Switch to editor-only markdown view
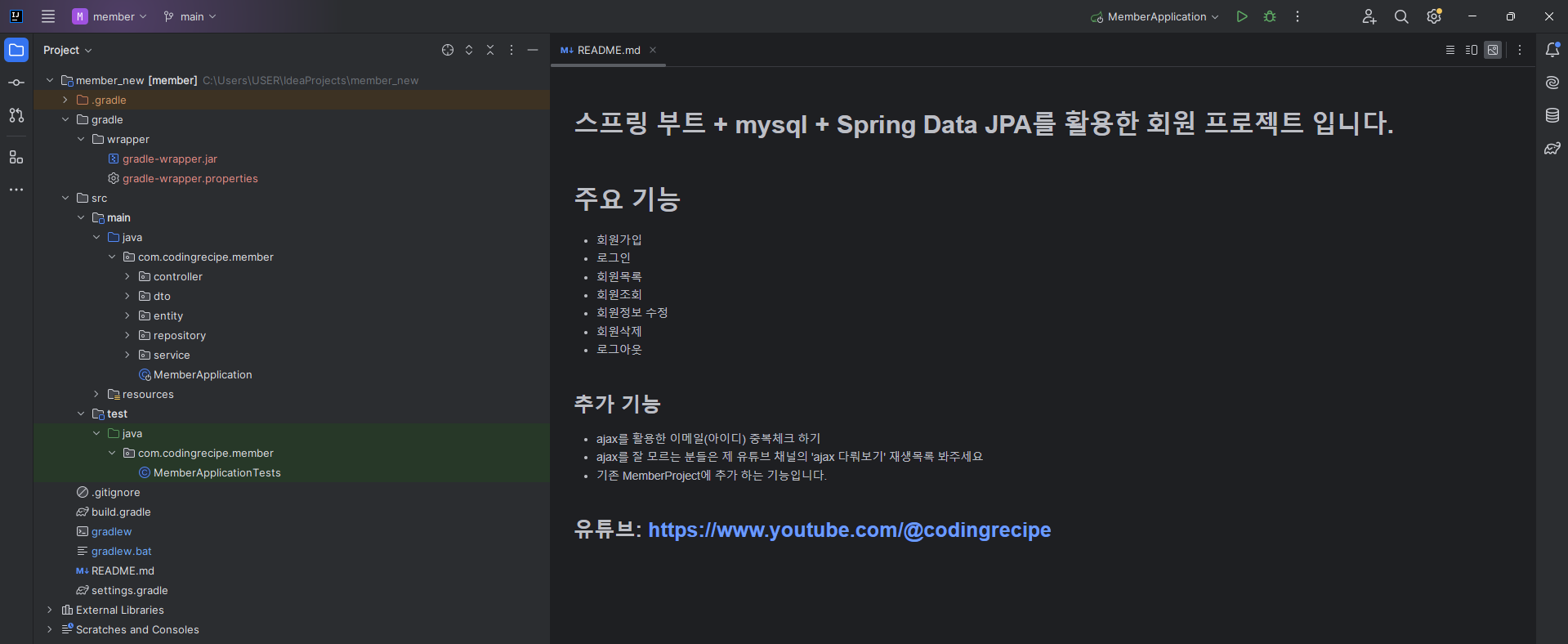 click(x=1450, y=50)
